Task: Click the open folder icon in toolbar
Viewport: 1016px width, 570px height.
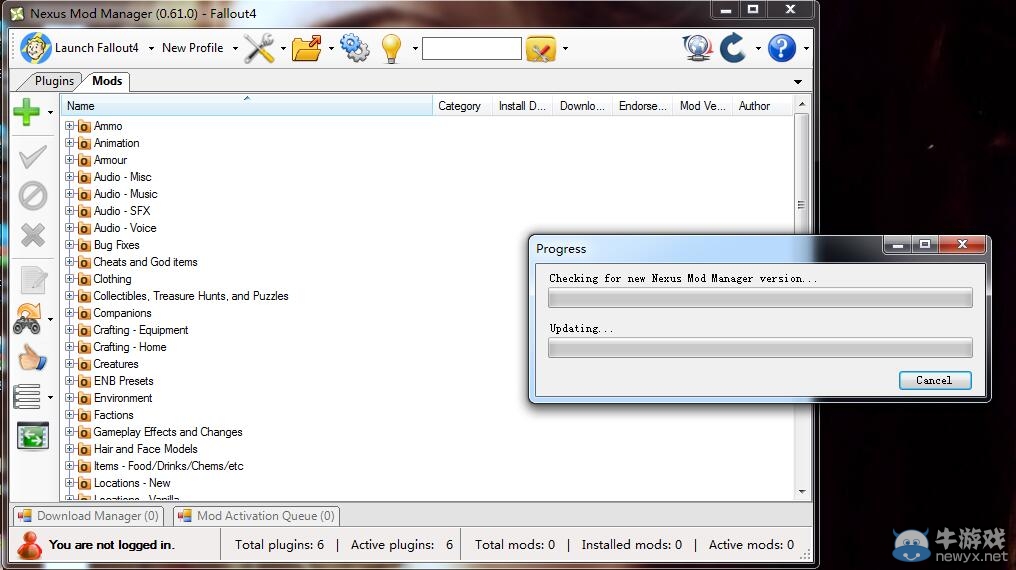Action: (x=307, y=48)
